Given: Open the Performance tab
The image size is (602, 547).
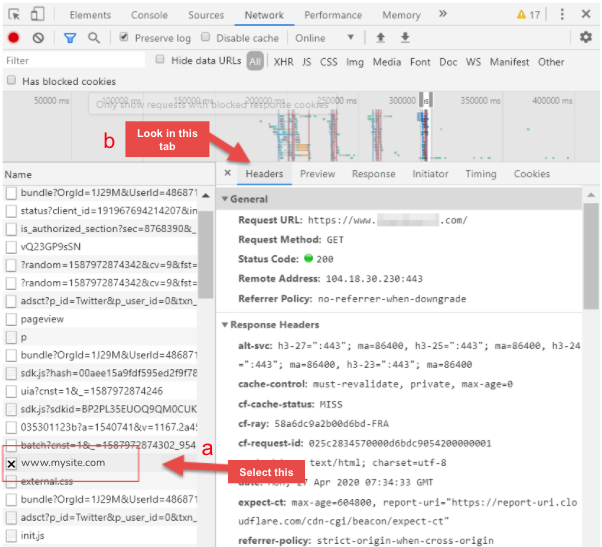Looking at the screenshot, I should point(333,15).
